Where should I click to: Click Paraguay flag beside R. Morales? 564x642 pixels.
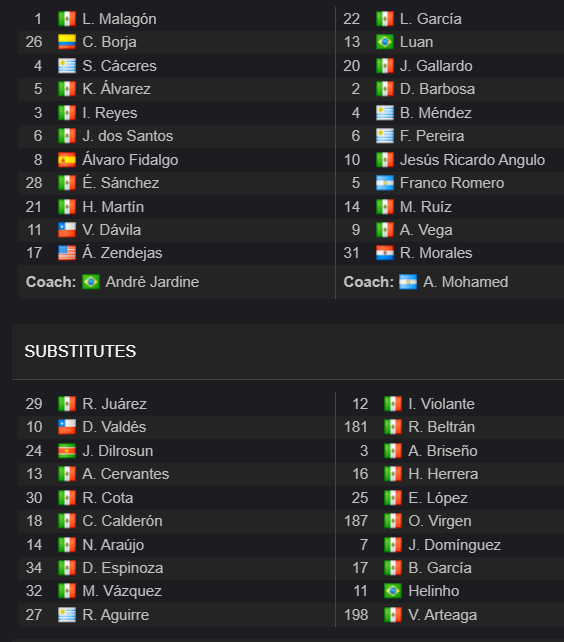click(x=385, y=253)
